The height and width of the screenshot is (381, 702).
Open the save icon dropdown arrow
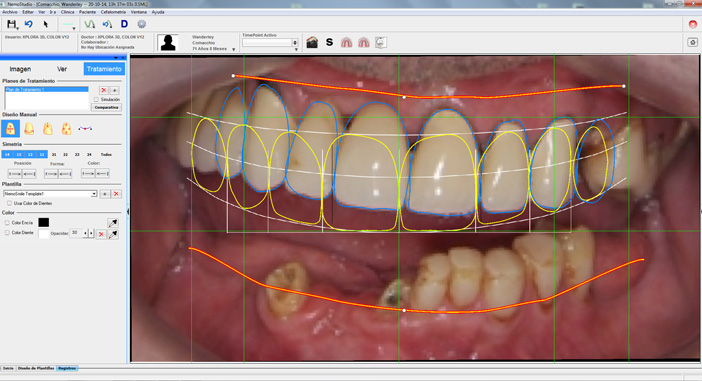17,28
